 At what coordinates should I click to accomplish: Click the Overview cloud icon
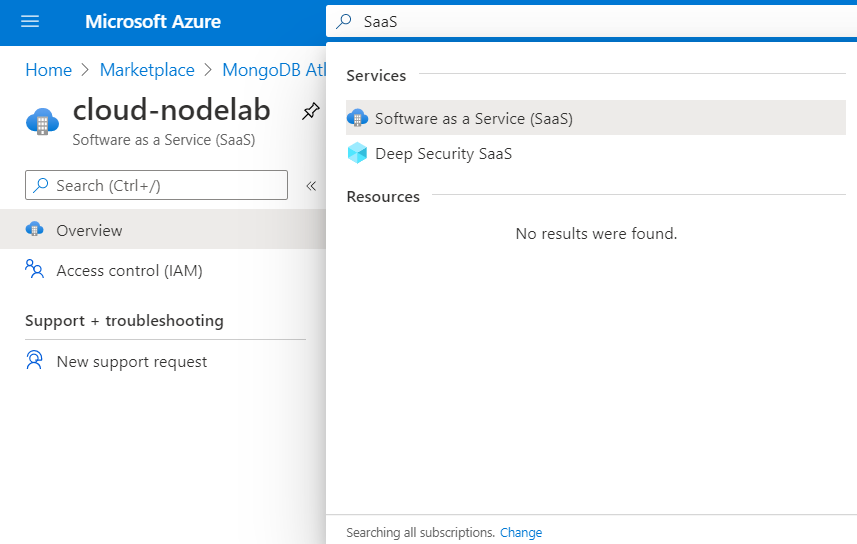(x=34, y=229)
